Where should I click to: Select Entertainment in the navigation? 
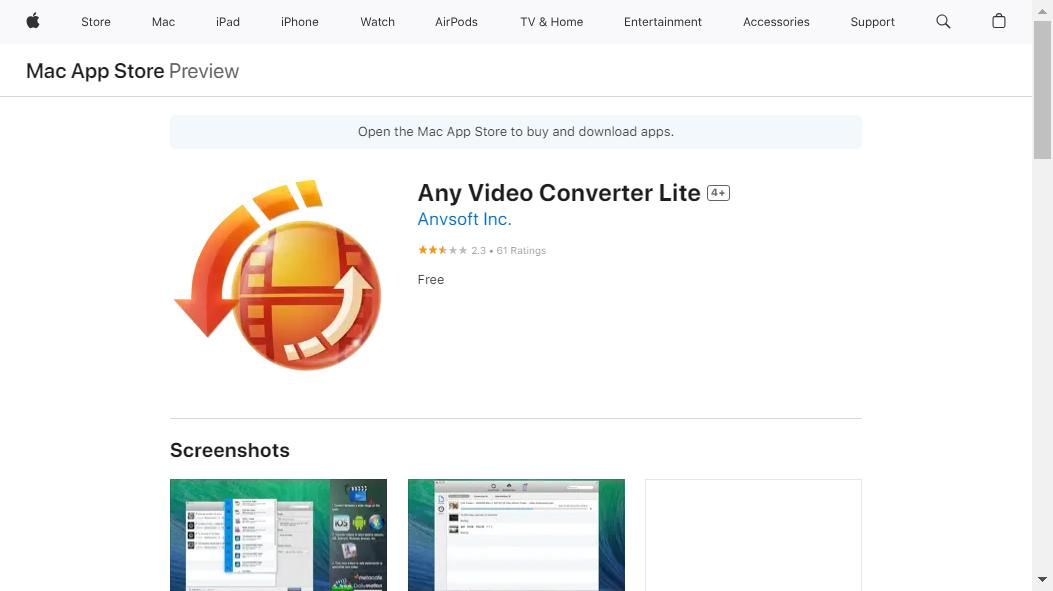(662, 22)
